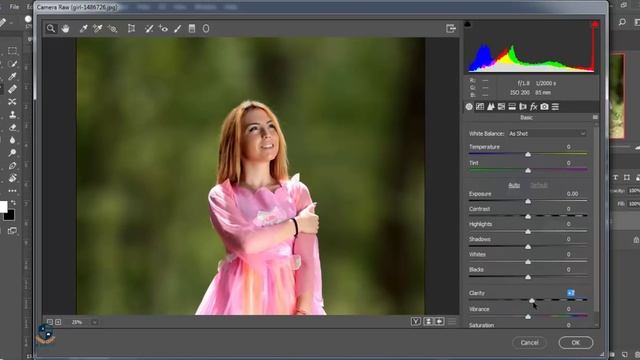
Task: Switch to the Effects fx tab
Action: (533, 107)
